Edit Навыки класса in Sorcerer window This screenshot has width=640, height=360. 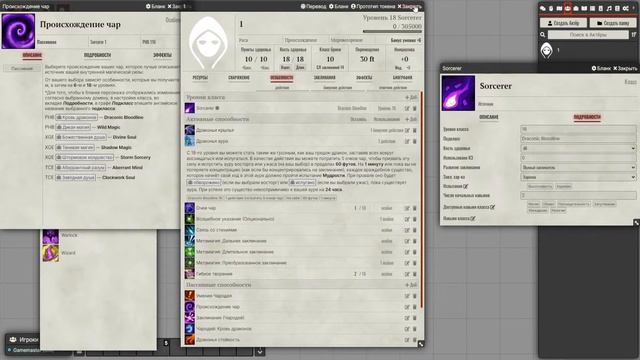click(473, 218)
